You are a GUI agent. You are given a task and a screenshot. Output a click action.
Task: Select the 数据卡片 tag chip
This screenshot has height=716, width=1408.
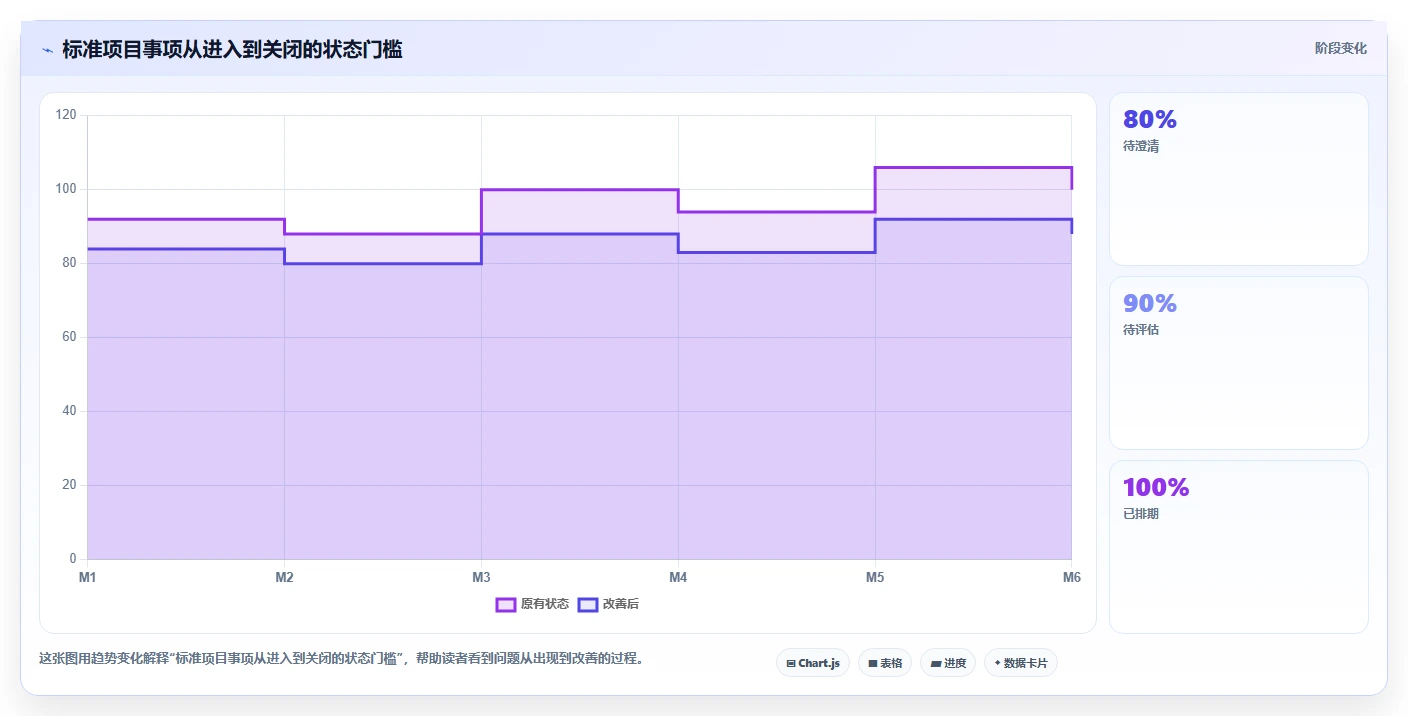pos(1021,663)
